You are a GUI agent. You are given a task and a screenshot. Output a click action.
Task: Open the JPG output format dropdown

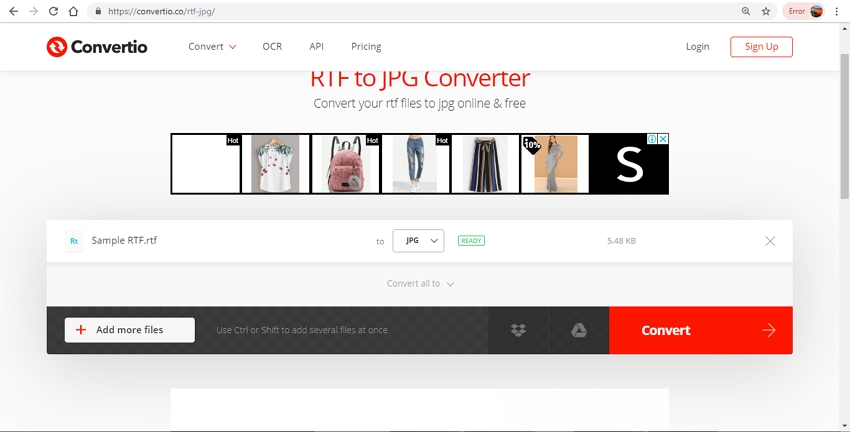click(418, 241)
